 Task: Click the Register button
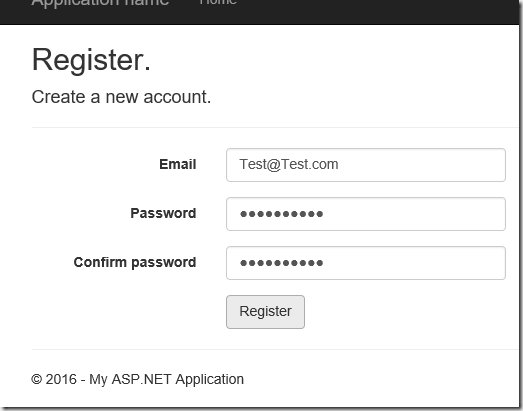coord(265,312)
